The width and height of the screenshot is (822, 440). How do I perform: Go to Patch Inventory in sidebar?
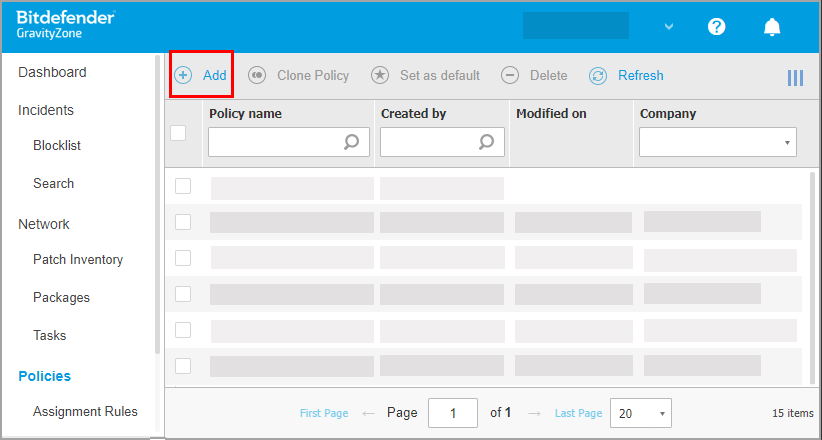(78, 260)
